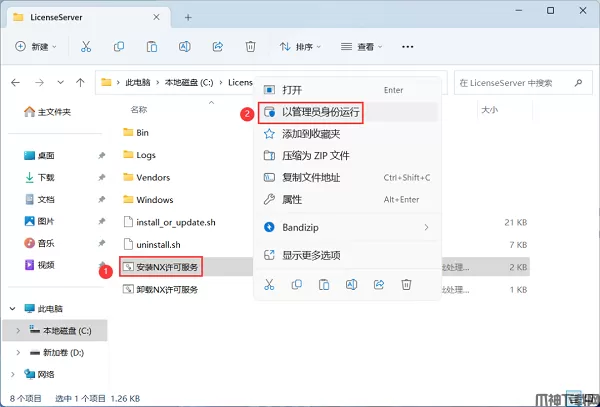Add a new tab with plus button
The height and width of the screenshot is (407, 600).
click(188, 17)
